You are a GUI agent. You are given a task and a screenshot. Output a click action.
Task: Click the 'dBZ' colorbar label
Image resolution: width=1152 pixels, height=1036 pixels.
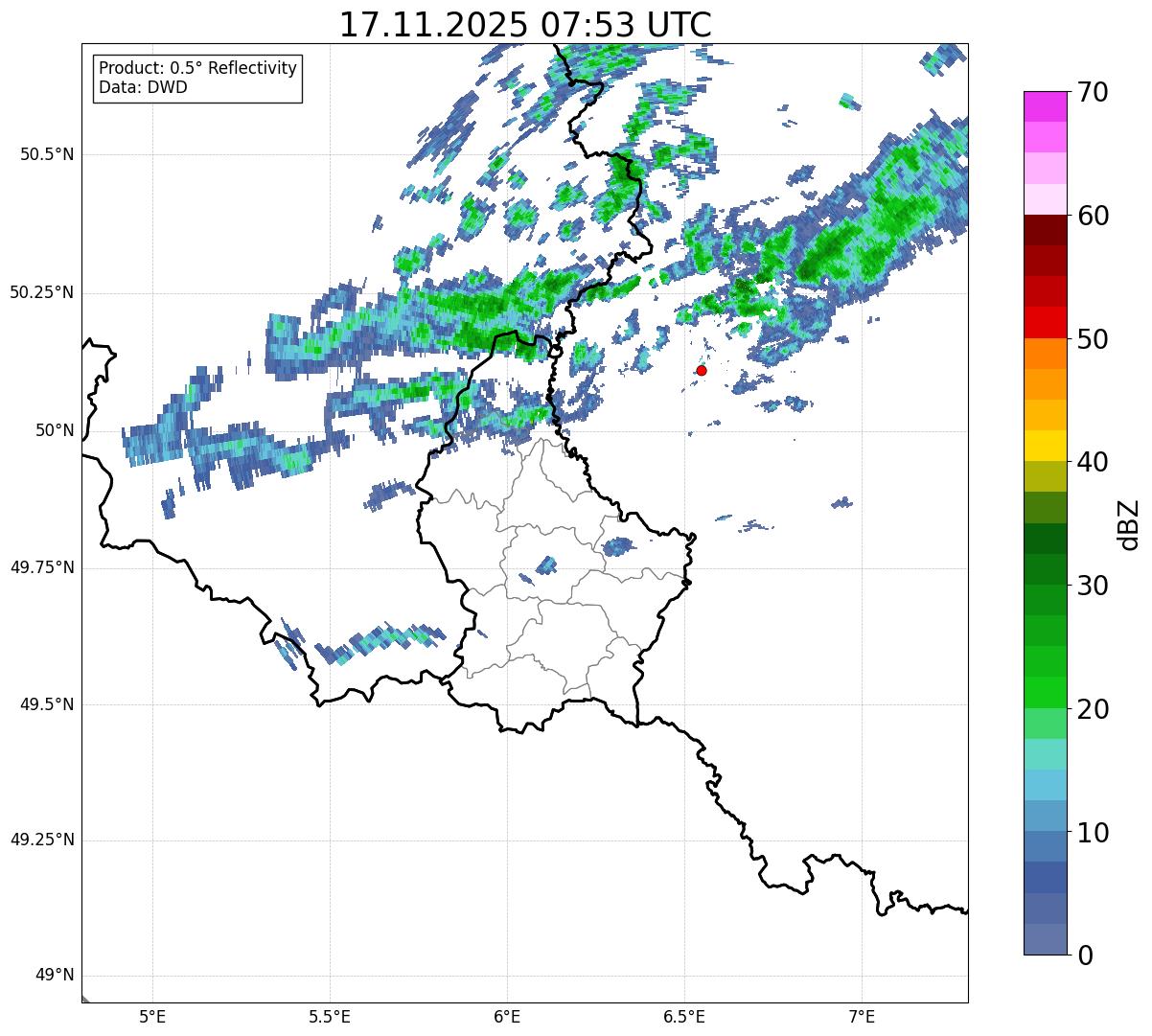1129,524
